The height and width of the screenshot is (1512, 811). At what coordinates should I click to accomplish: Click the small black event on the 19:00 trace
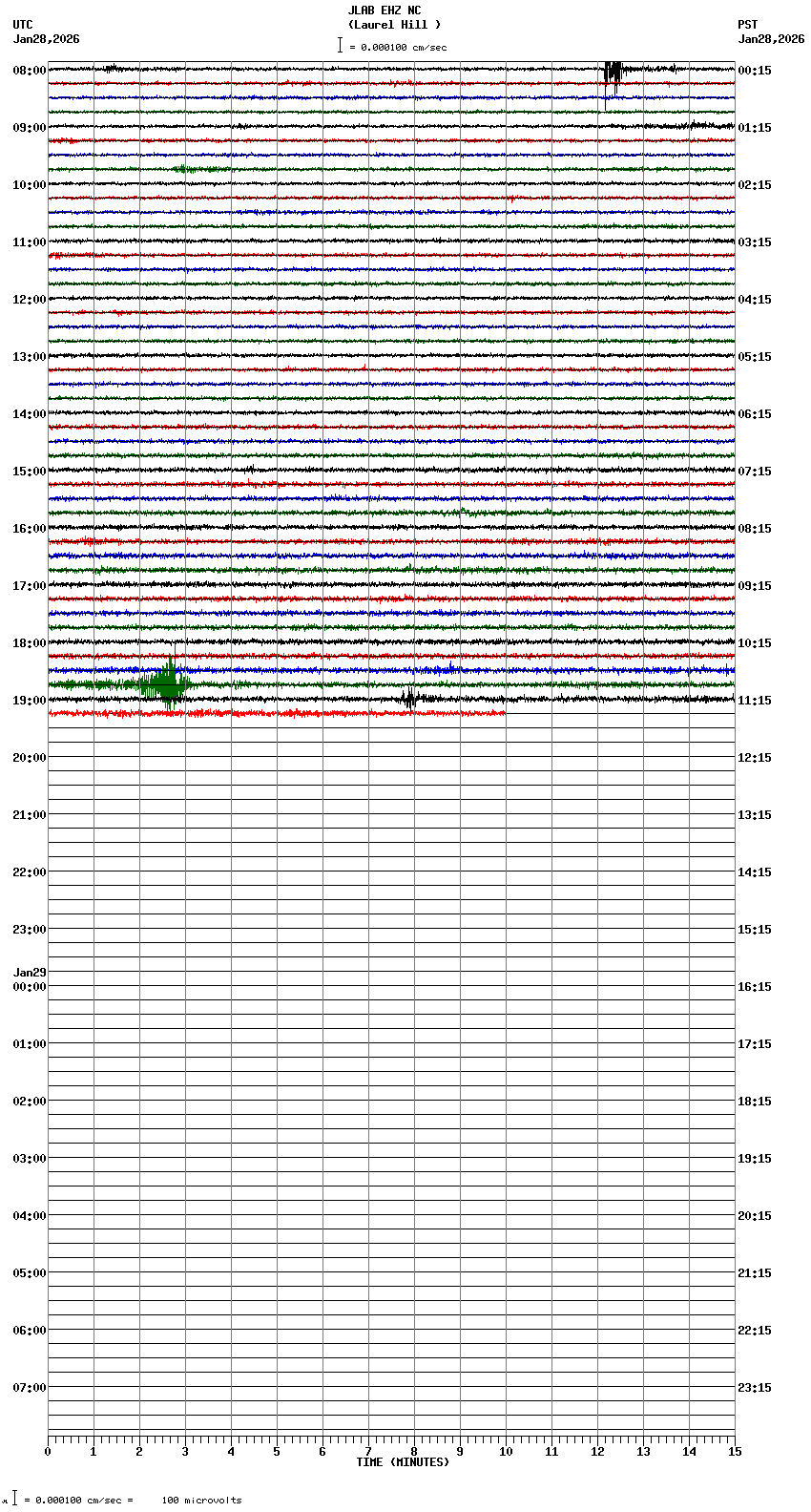(x=409, y=698)
